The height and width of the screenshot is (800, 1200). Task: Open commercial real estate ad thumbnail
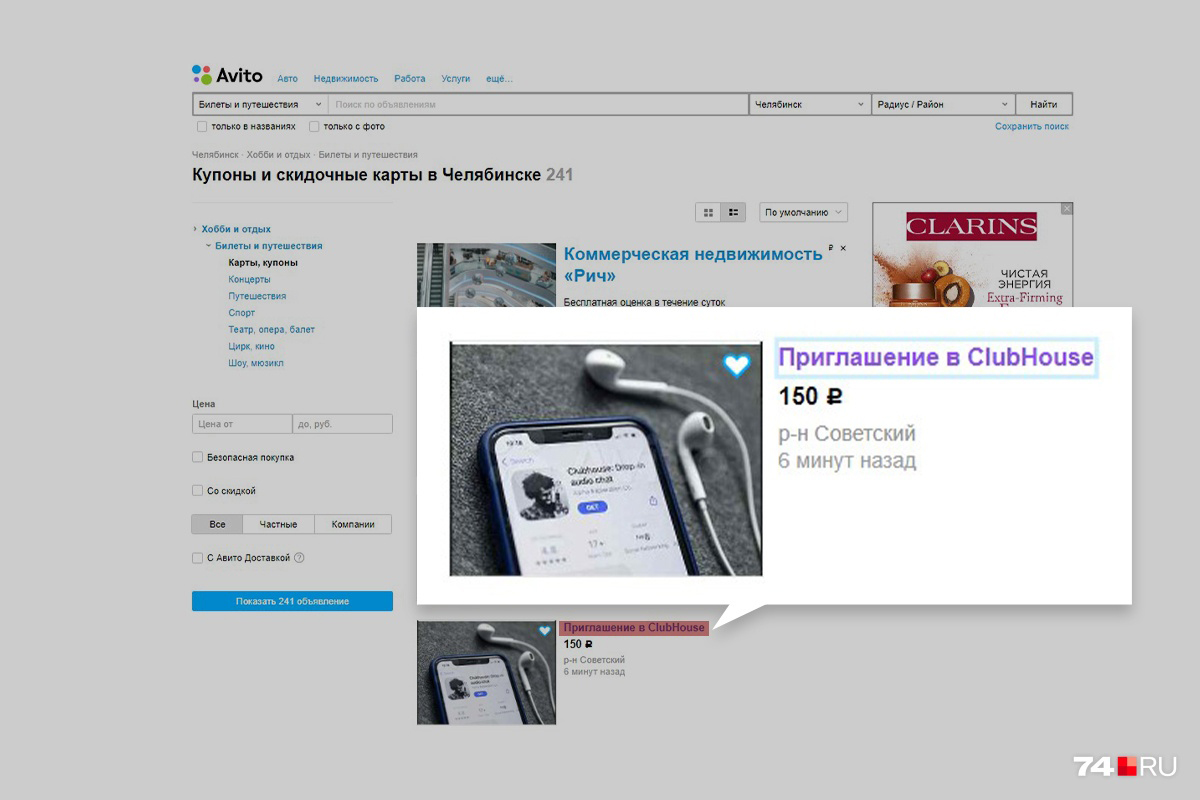[486, 275]
